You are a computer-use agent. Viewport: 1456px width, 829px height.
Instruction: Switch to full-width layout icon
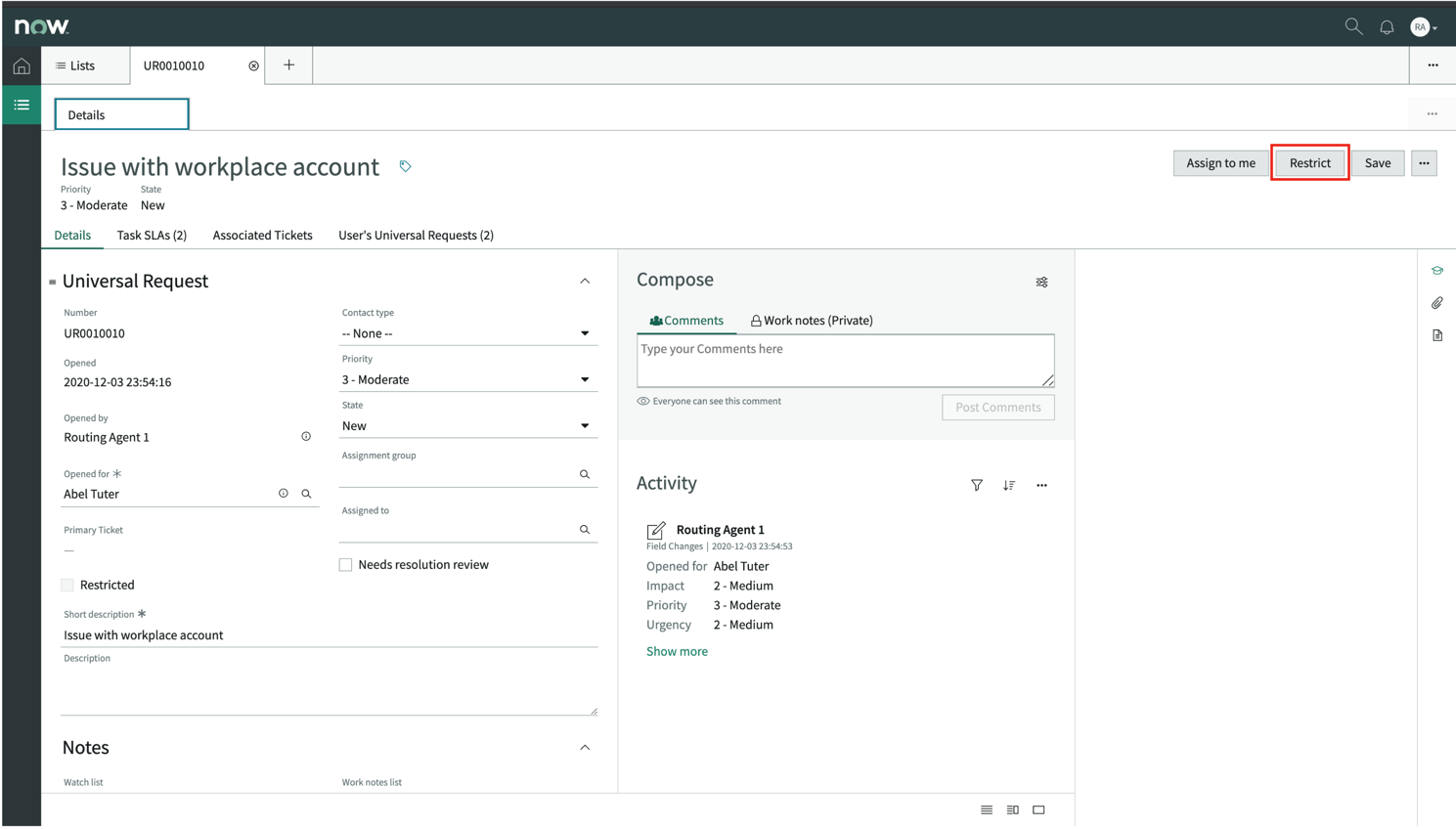coord(1038,810)
